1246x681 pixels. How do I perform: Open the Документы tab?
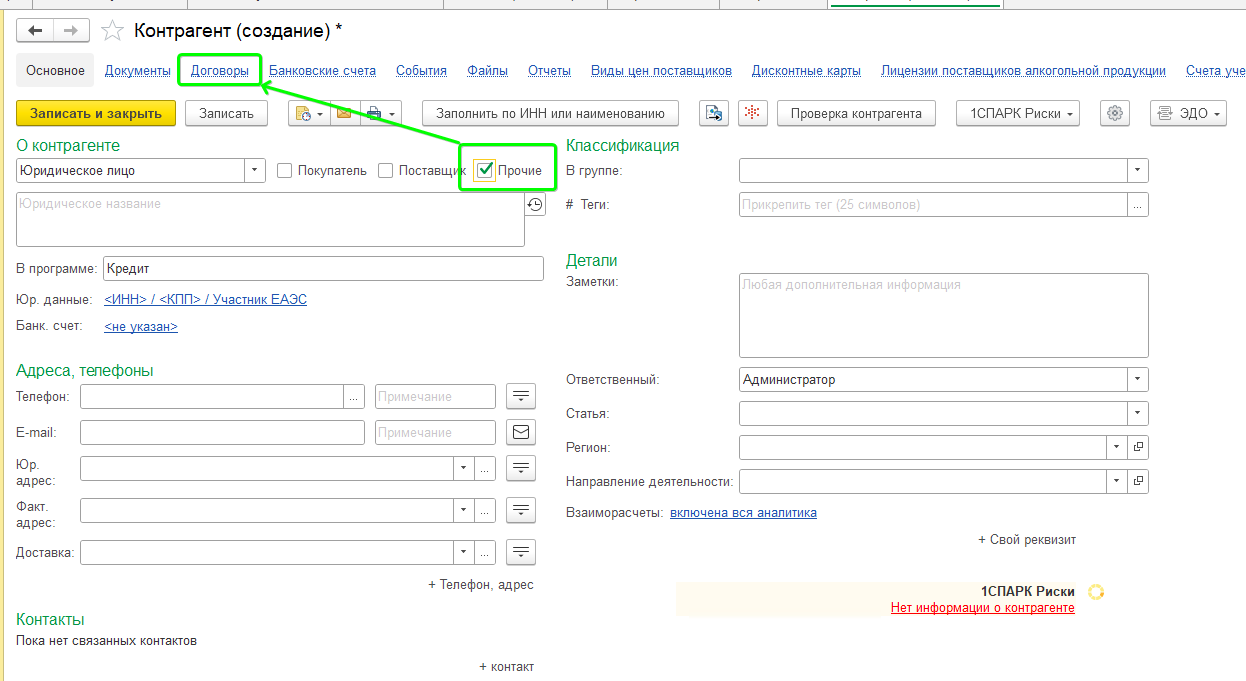138,71
